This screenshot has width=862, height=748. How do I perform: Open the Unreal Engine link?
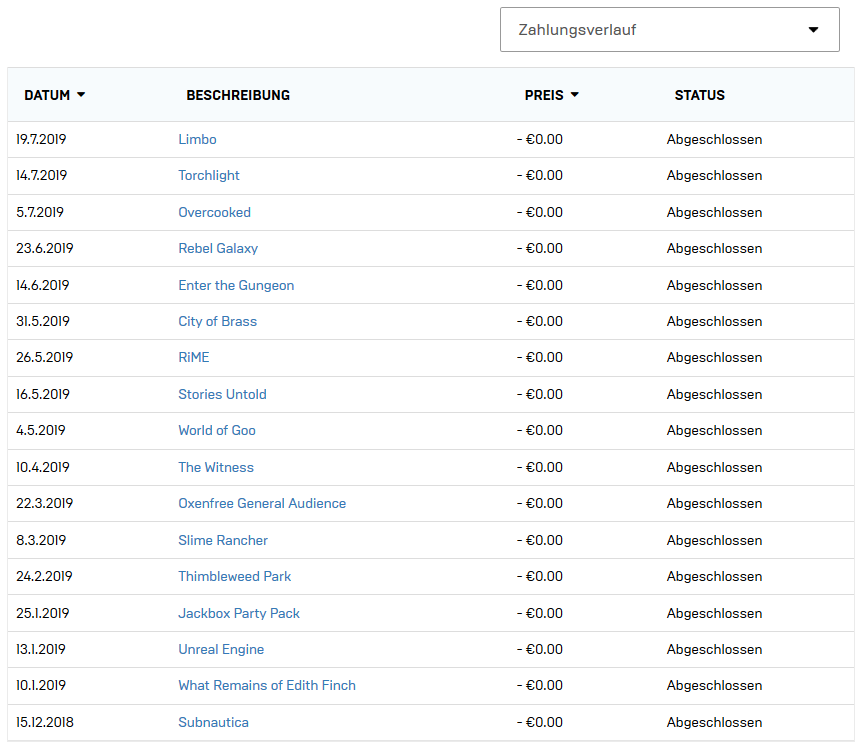coord(221,650)
